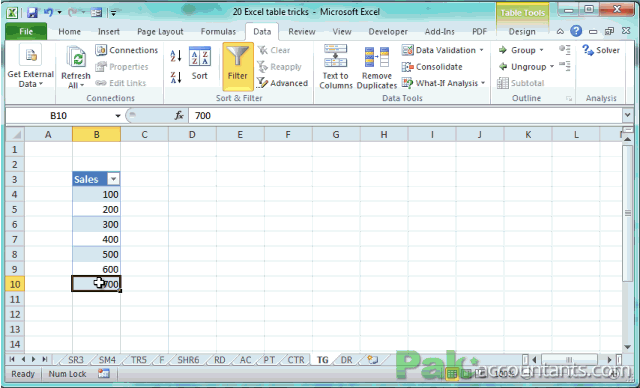The image size is (640, 388).
Task: Expand the formula bar
Action: point(628,115)
